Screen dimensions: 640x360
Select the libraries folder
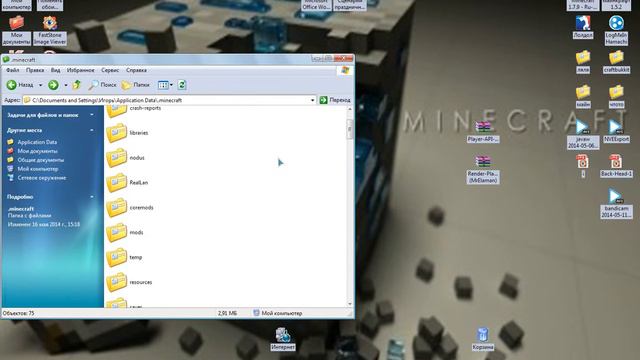(127, 133)
